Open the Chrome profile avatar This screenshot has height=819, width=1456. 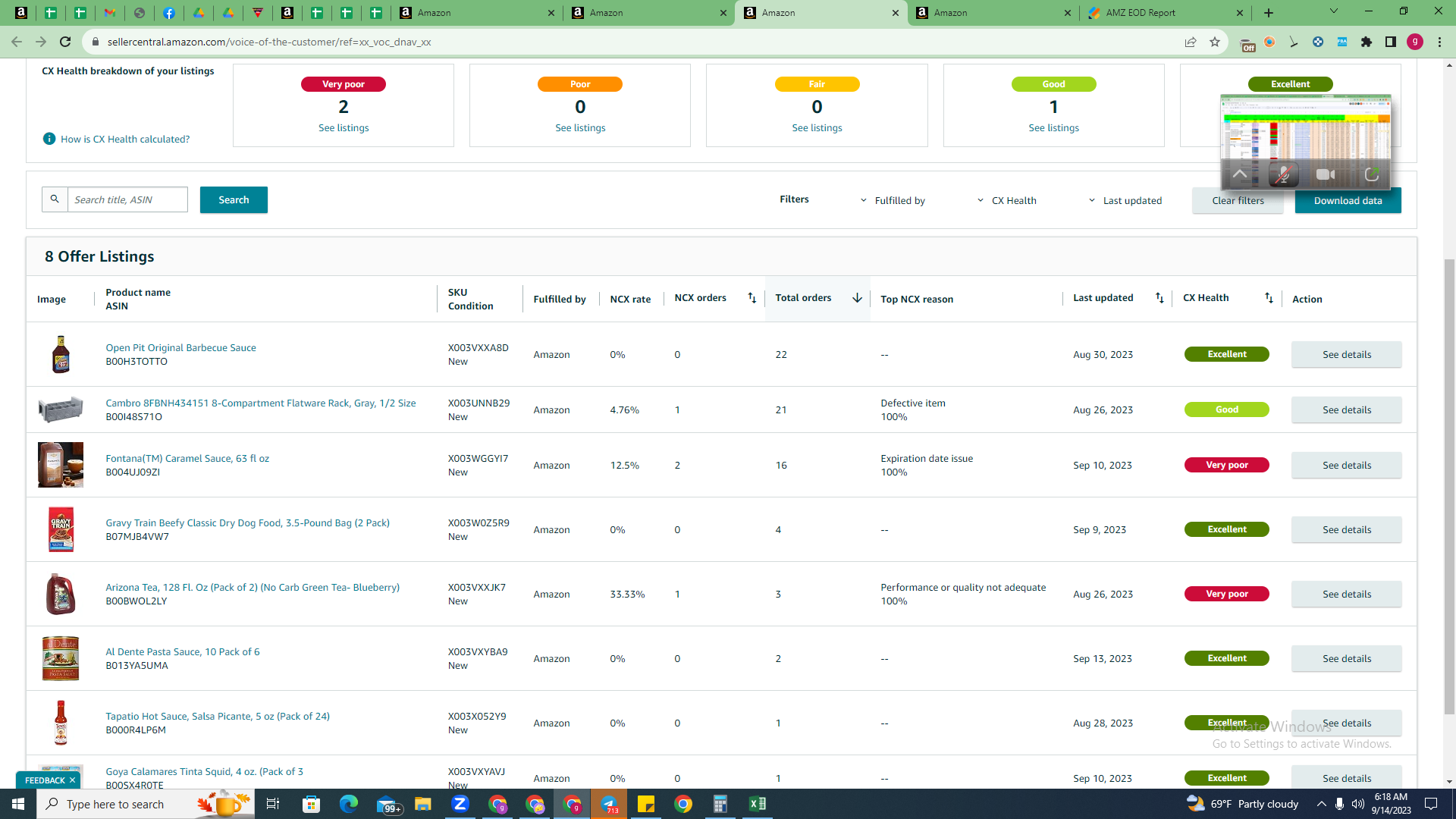(x=1415, y=42)
